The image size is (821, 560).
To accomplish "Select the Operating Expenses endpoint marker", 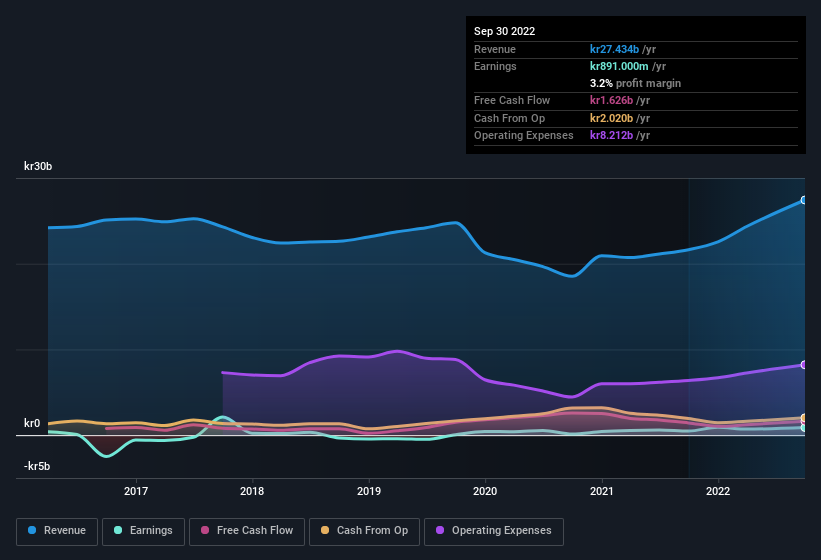I will [x=804, y=365].
